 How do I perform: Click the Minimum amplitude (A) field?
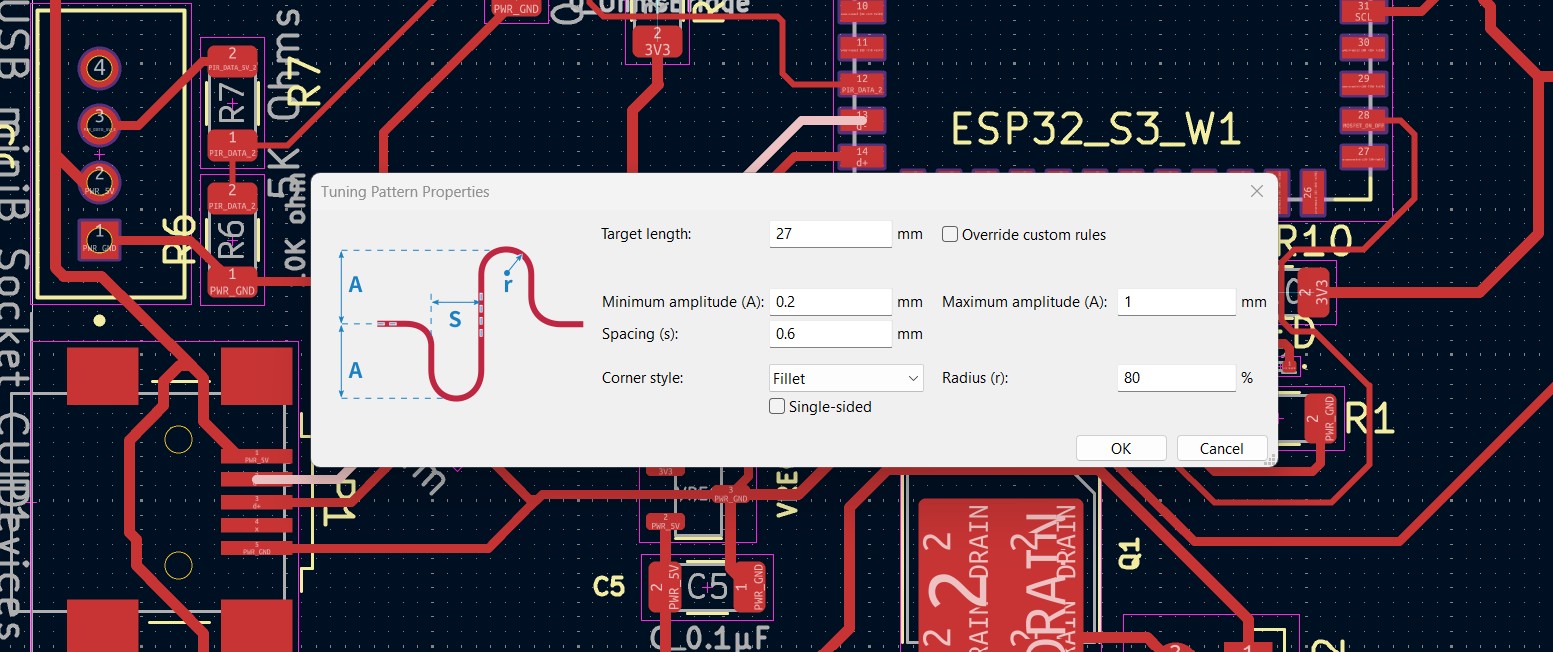point(830,302)
